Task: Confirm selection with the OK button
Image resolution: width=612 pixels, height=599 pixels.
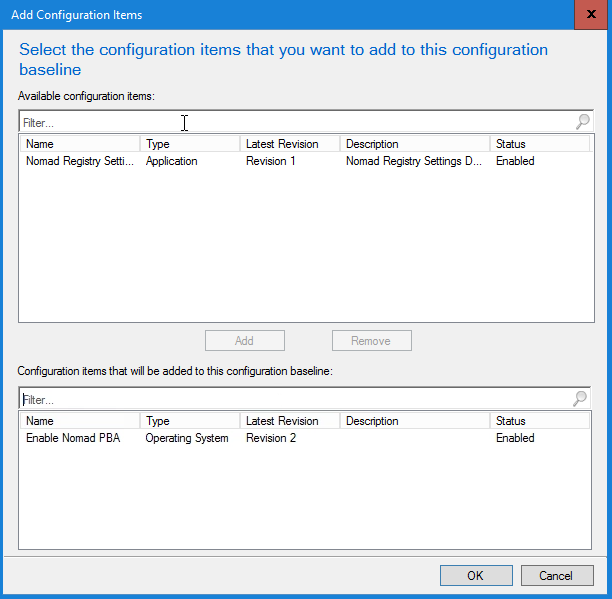Action: point(476,575)
